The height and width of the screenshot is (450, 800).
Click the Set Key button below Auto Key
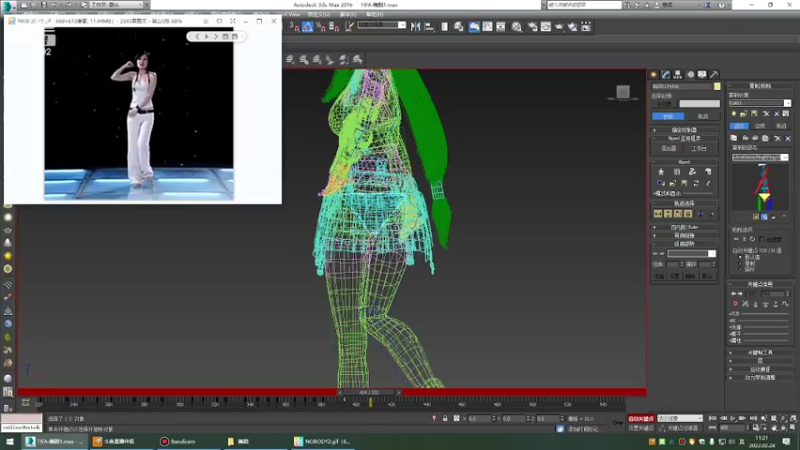pyautogui.click(x=641, y=428)
